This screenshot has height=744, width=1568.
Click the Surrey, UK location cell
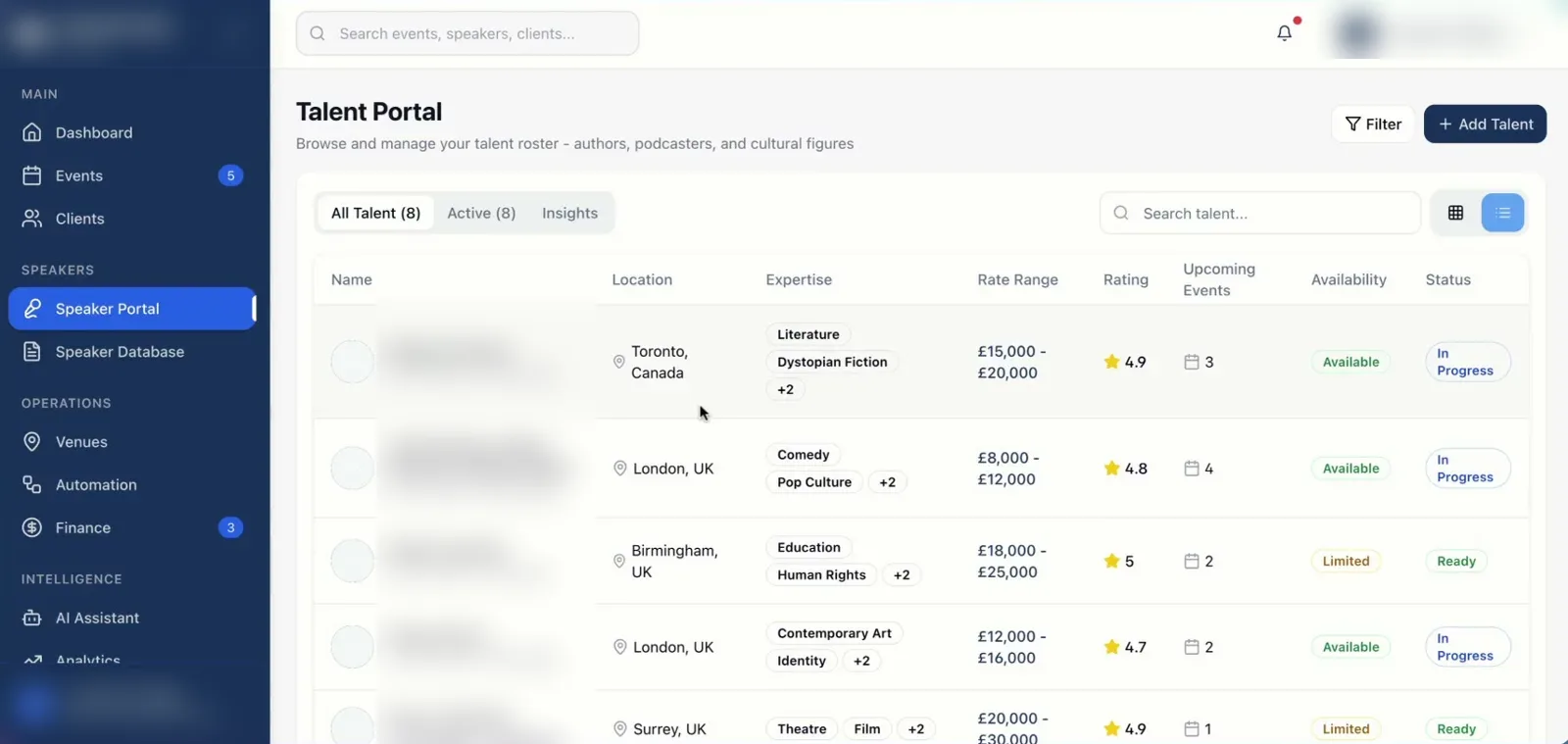[x=660, y=729]
